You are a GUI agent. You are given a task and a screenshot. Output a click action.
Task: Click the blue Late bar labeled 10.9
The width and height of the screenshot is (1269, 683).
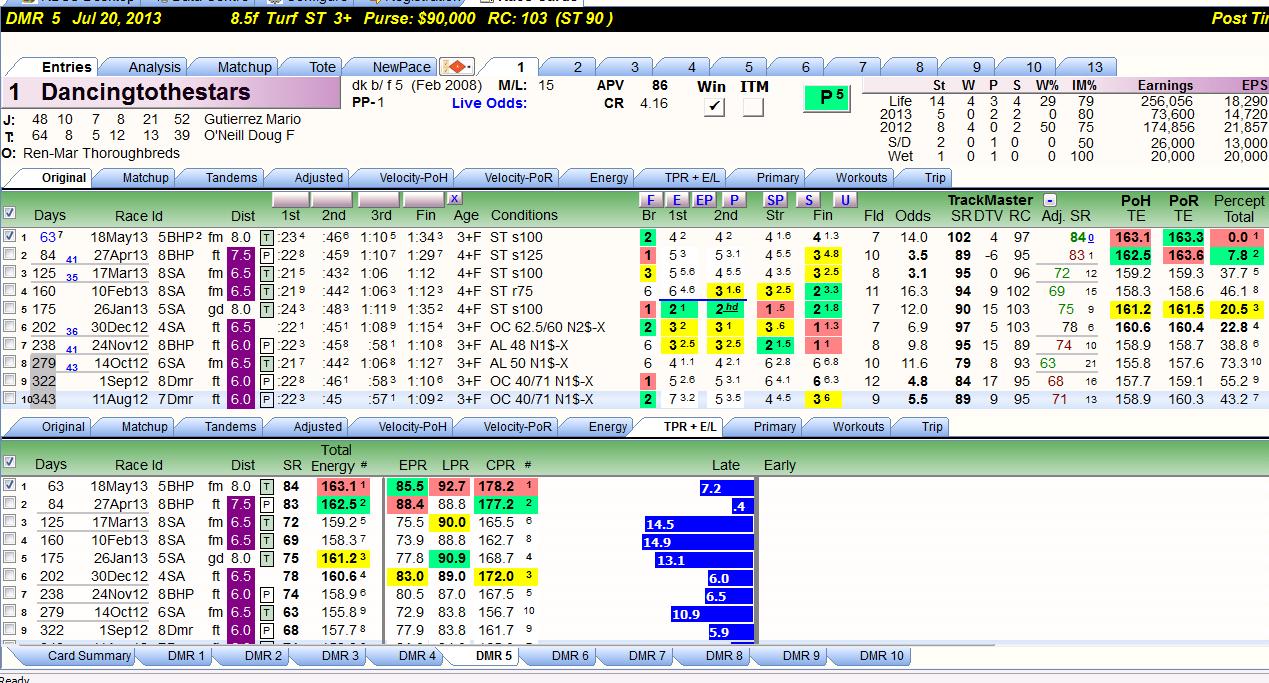click(x=712, y=614)
